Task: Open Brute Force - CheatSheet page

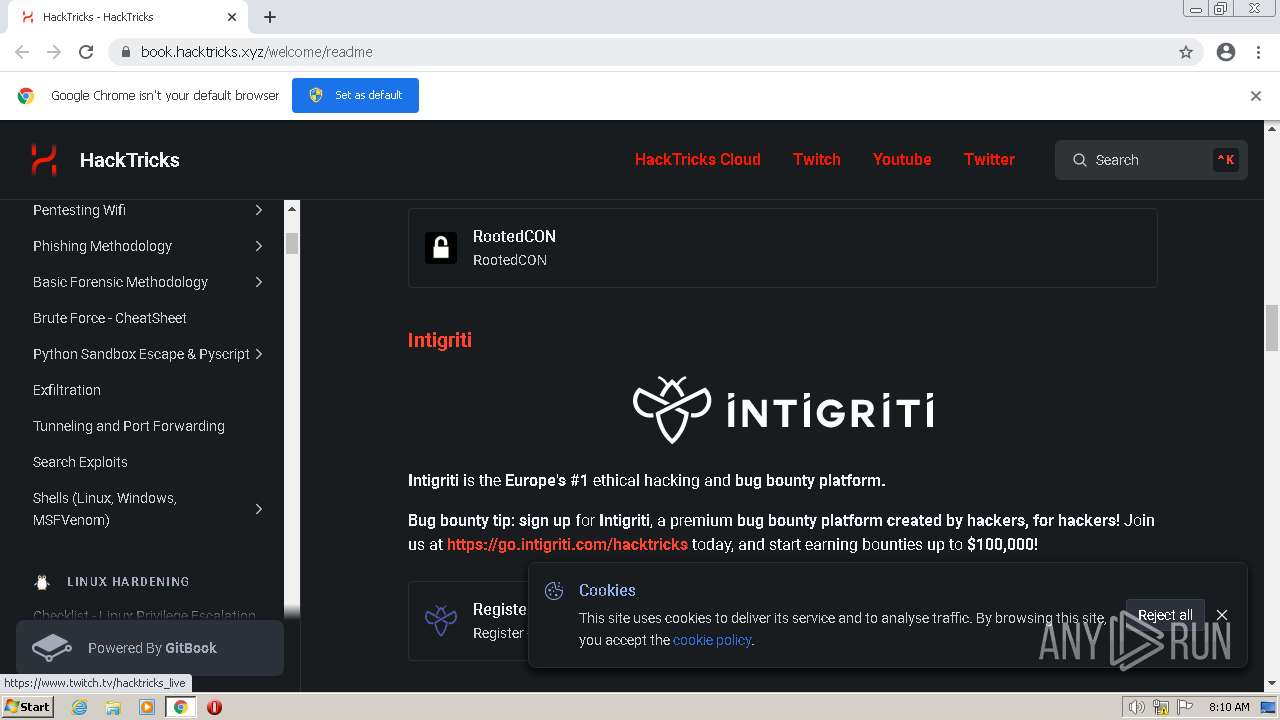Action: (110, 318)
